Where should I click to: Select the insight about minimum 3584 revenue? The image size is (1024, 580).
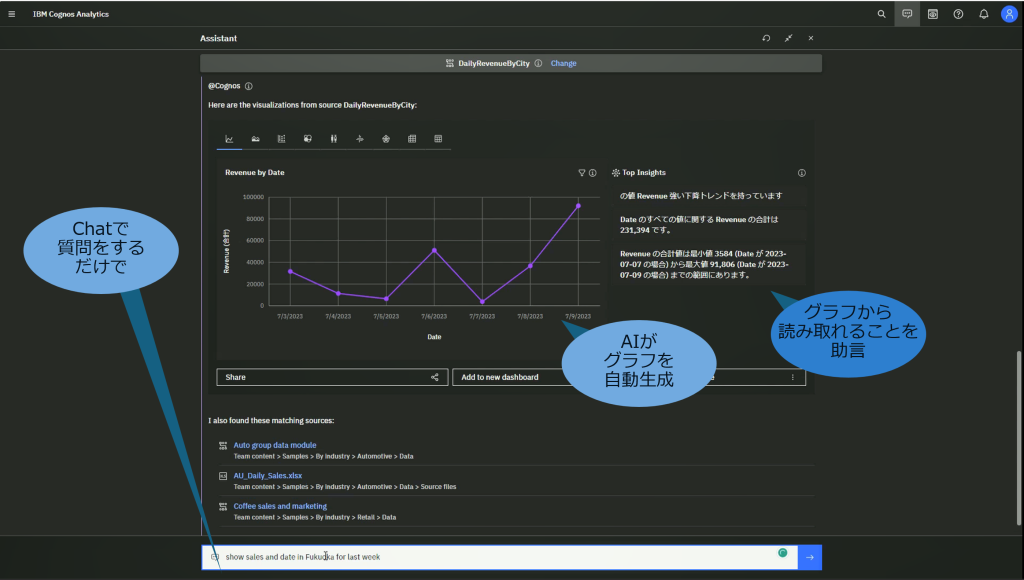pos(709,265)
